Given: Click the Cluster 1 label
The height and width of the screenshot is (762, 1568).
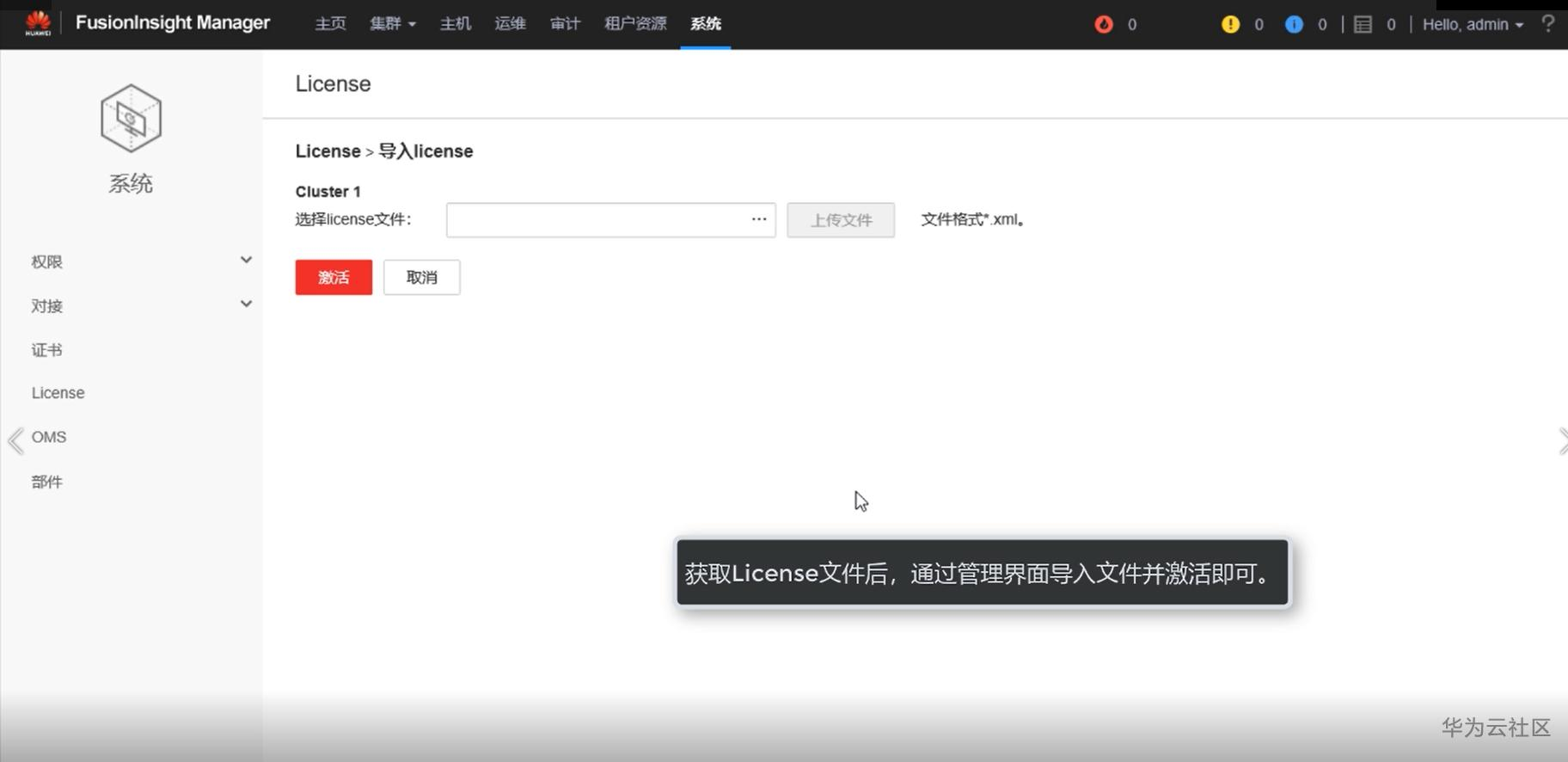Looking at the screenshot, I should tap(328, 192).
